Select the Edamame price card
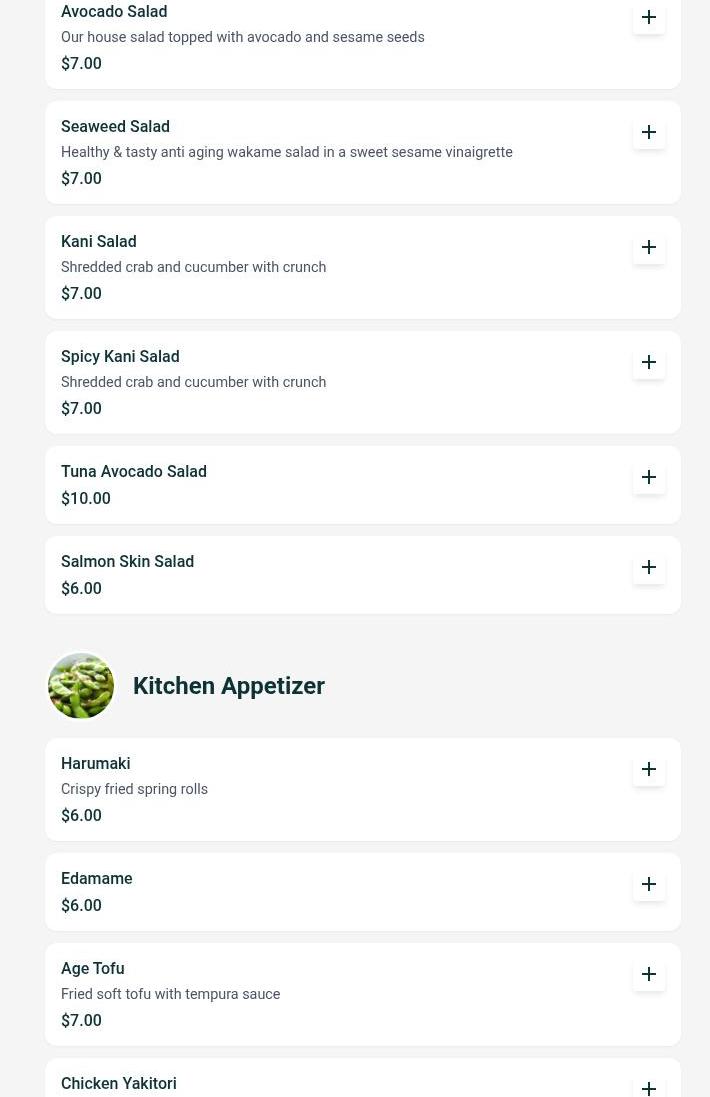The image size is (710, 1097). point(362,892)
